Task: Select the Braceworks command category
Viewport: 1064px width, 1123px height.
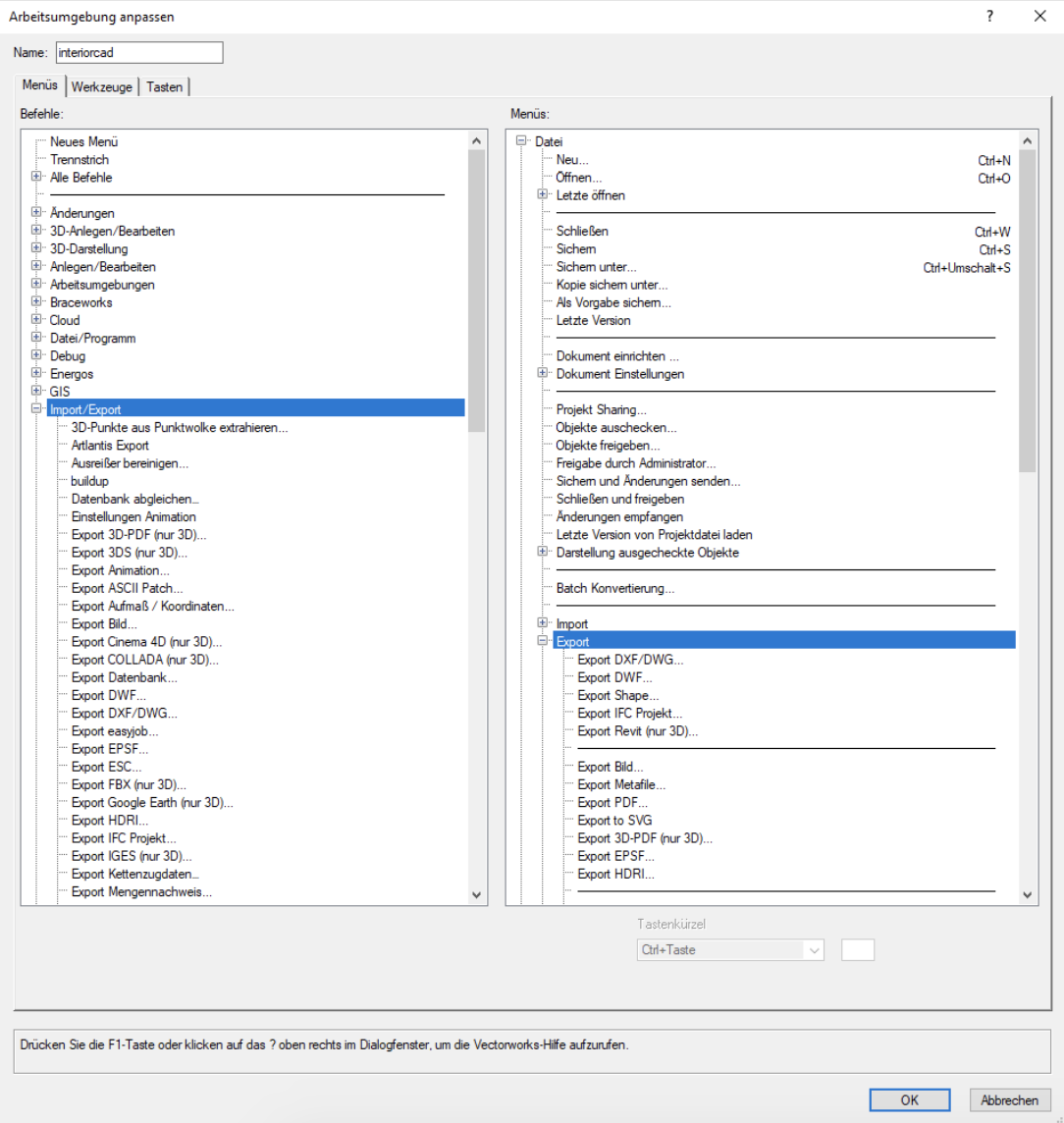Action: (x=80, y=301)
